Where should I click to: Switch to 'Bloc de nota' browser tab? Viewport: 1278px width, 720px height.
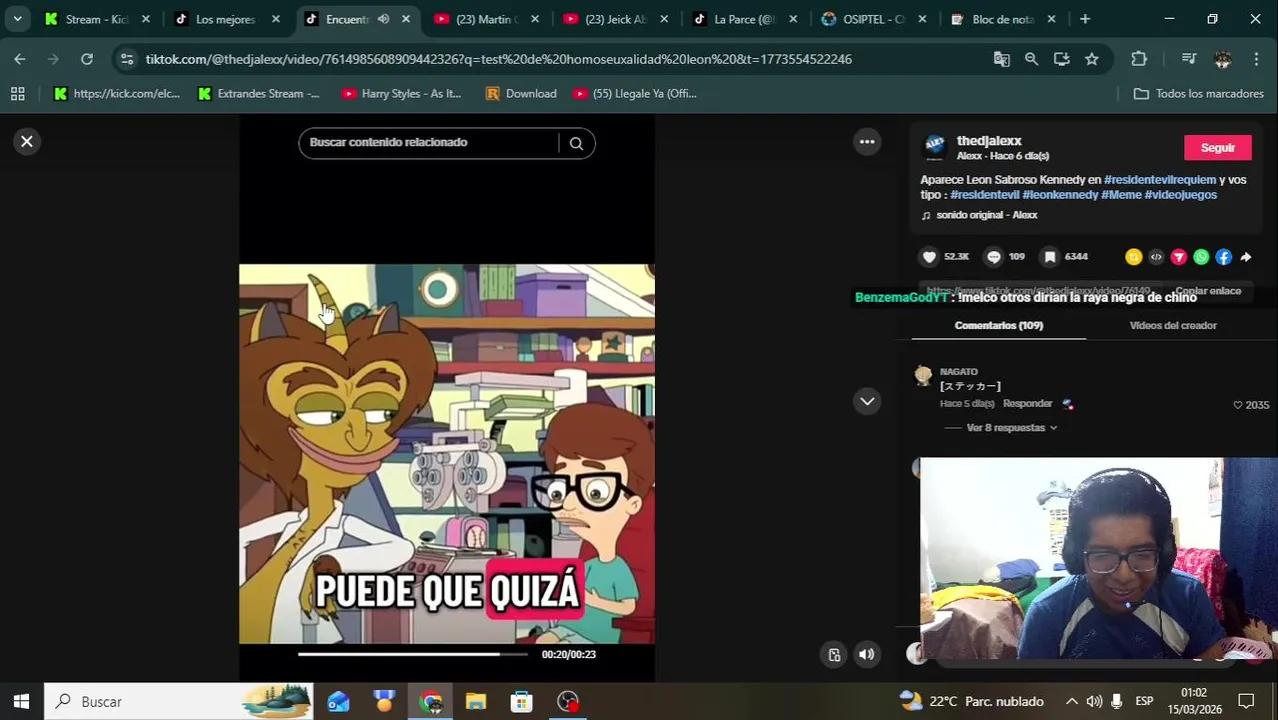[x=1003, y=19]
